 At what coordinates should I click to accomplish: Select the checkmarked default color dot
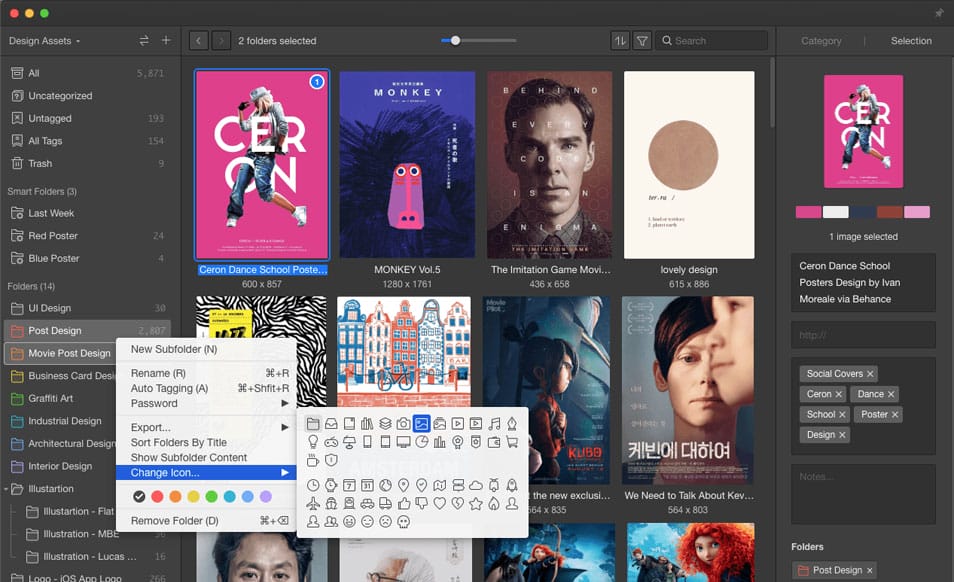click(x=139, y=496)
